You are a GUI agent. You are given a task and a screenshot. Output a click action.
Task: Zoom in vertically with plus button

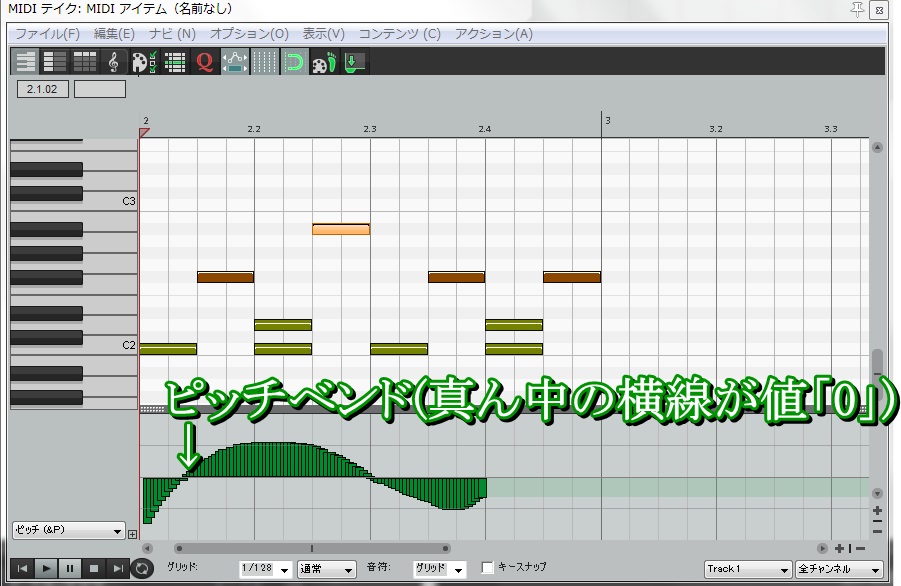click(877, 510)
